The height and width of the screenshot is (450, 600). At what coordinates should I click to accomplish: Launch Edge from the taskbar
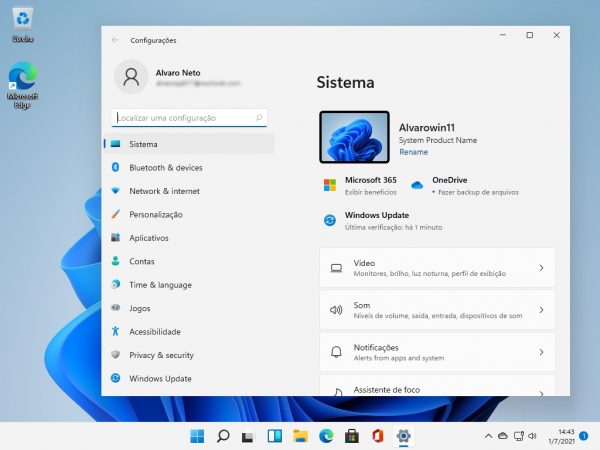pyautogui.click(x=326, y=436)
